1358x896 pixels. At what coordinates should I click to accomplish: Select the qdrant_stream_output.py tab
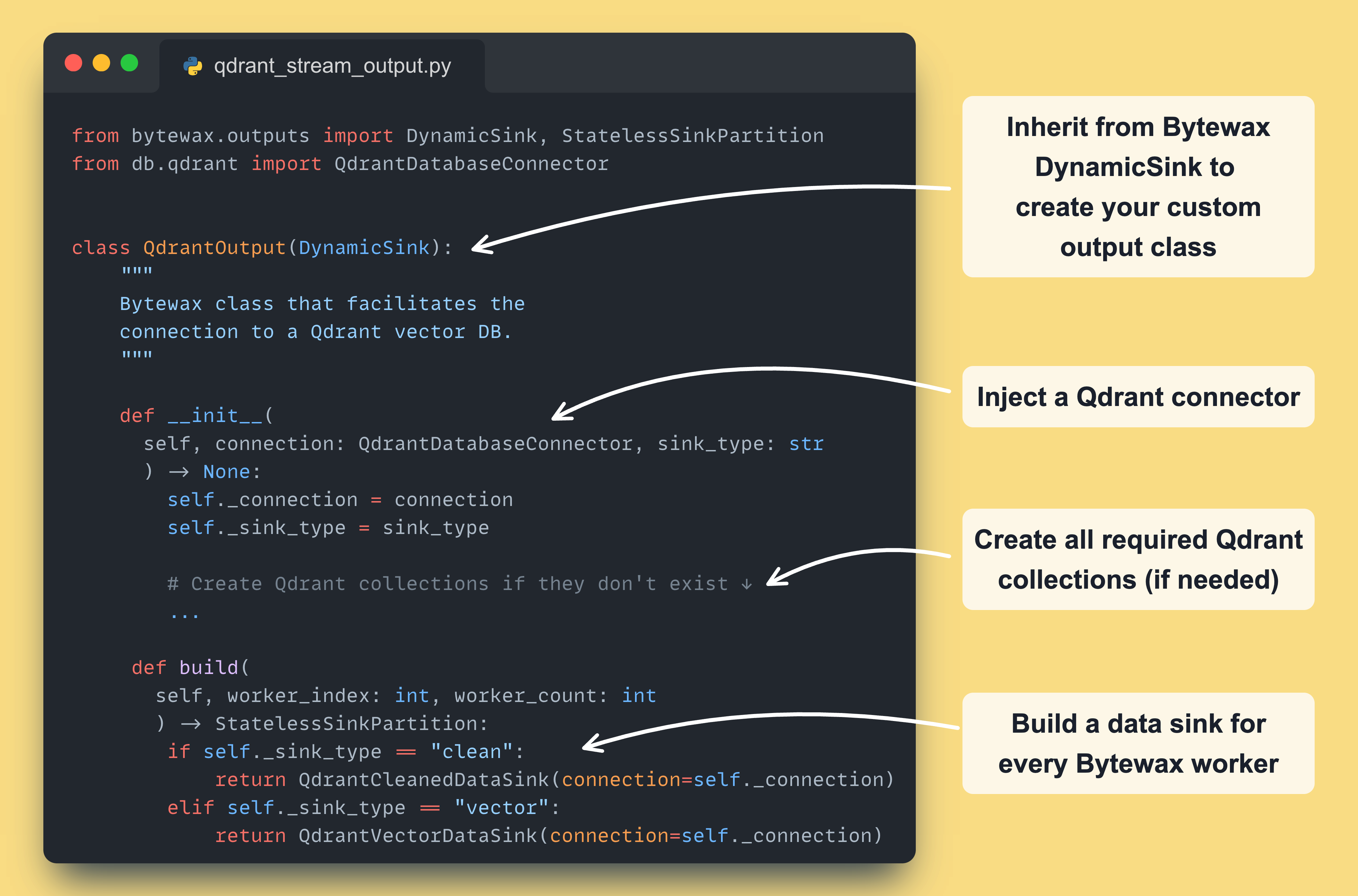(x=322, y=66)
